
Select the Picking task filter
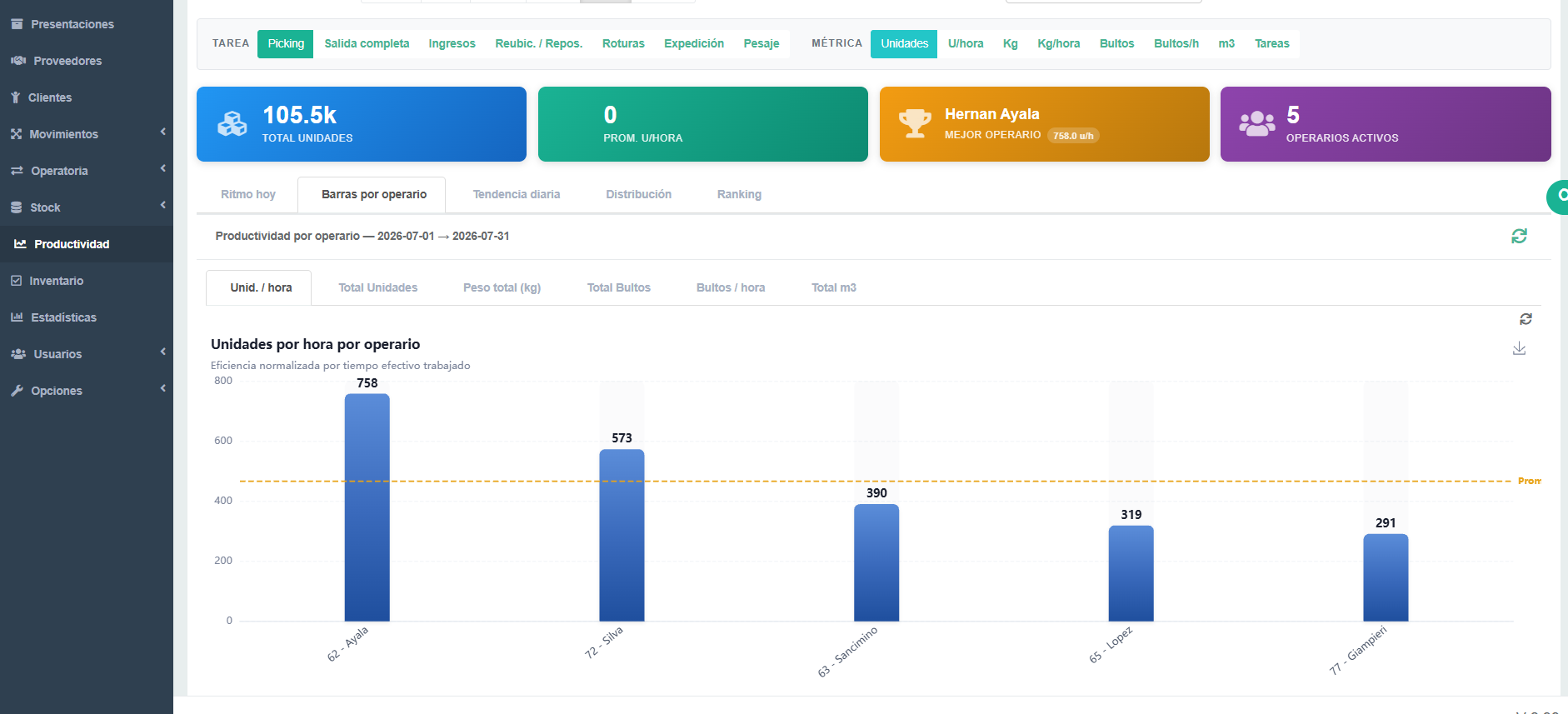(x=286, y=44)
